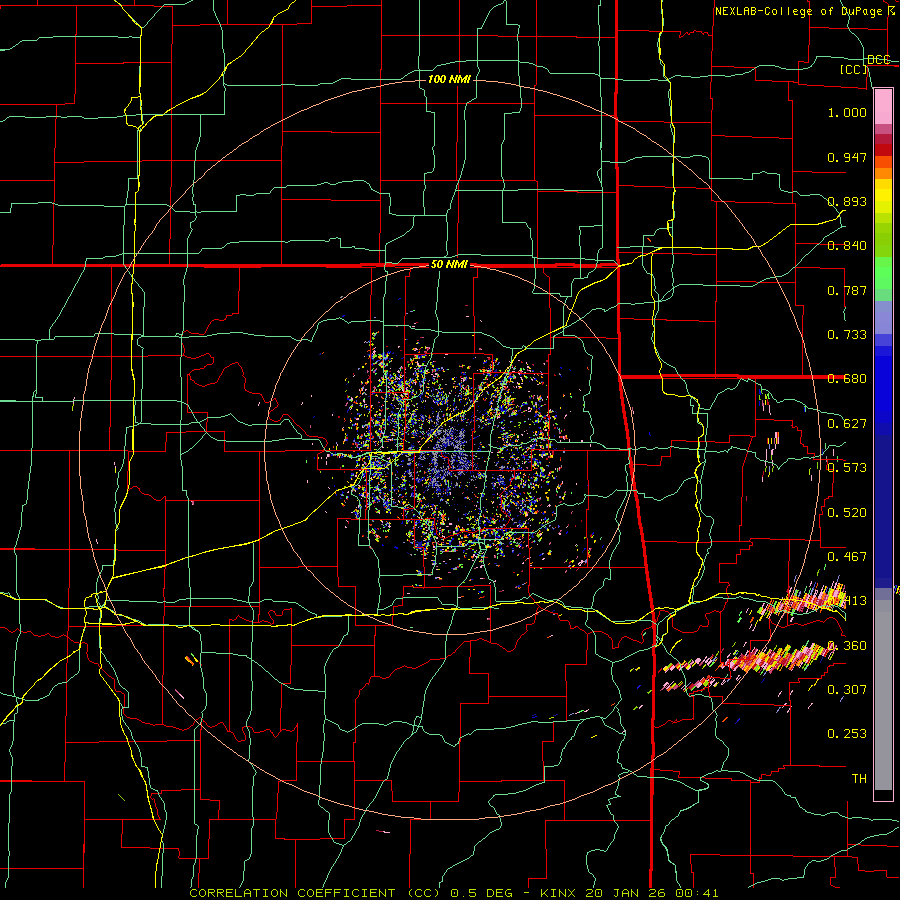Click the 0.520 scale value
900x900 pixels.
point(847,512)
